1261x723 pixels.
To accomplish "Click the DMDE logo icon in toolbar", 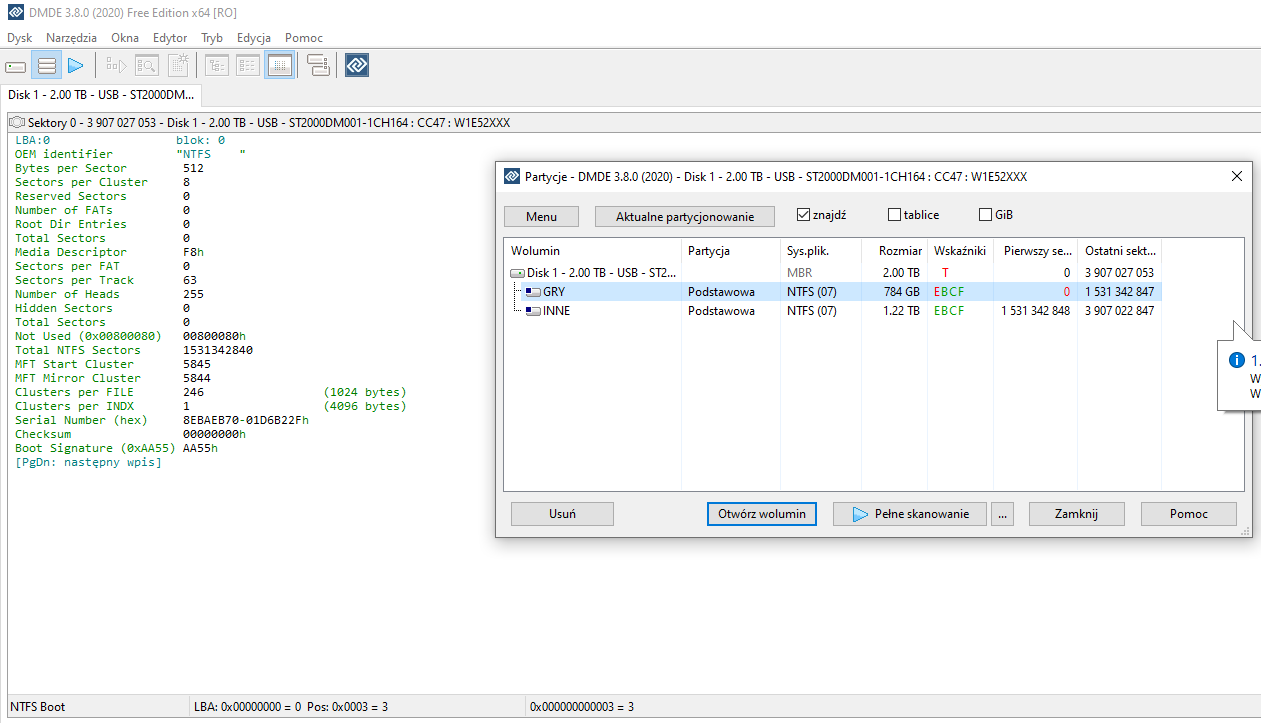I will [357, 66].
